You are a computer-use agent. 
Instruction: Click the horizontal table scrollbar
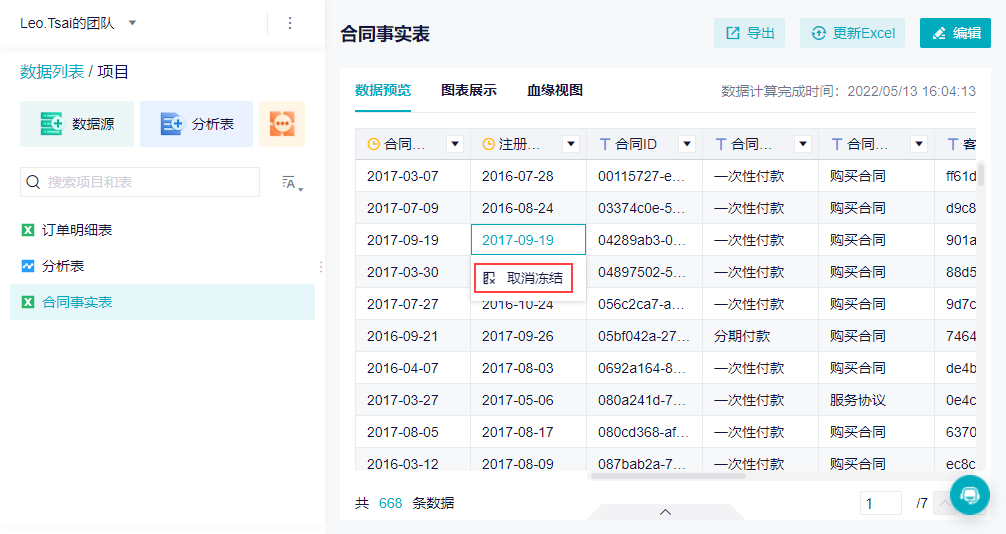coord(668,476)
